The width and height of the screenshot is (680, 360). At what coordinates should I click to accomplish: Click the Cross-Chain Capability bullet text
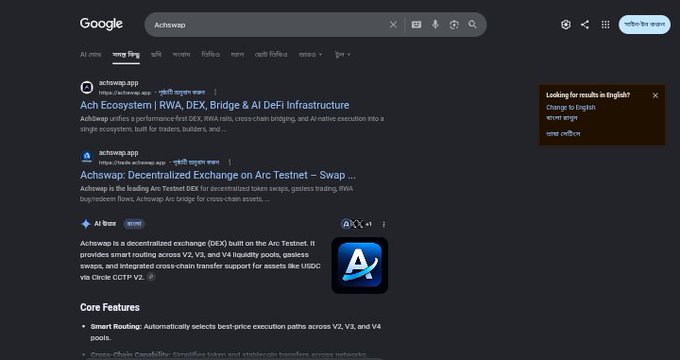coord(229,355)
